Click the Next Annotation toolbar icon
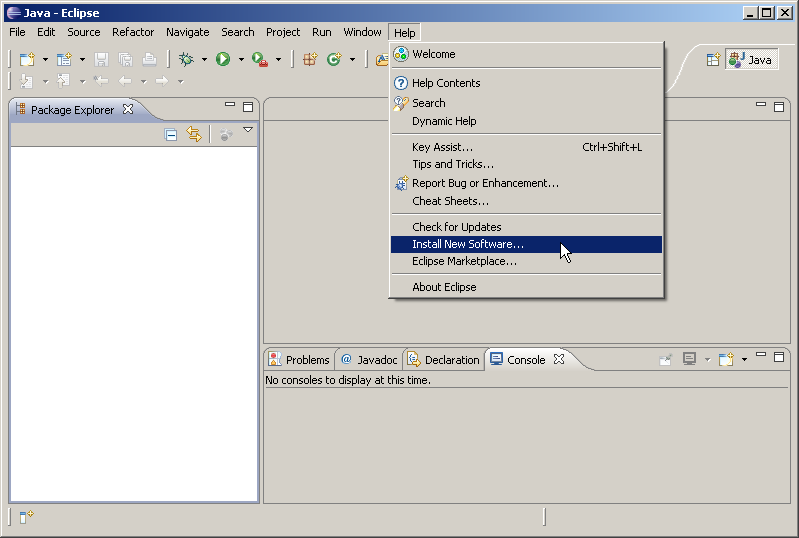The height and width of the screenshot is (538, 799). [x=26, y=81]
